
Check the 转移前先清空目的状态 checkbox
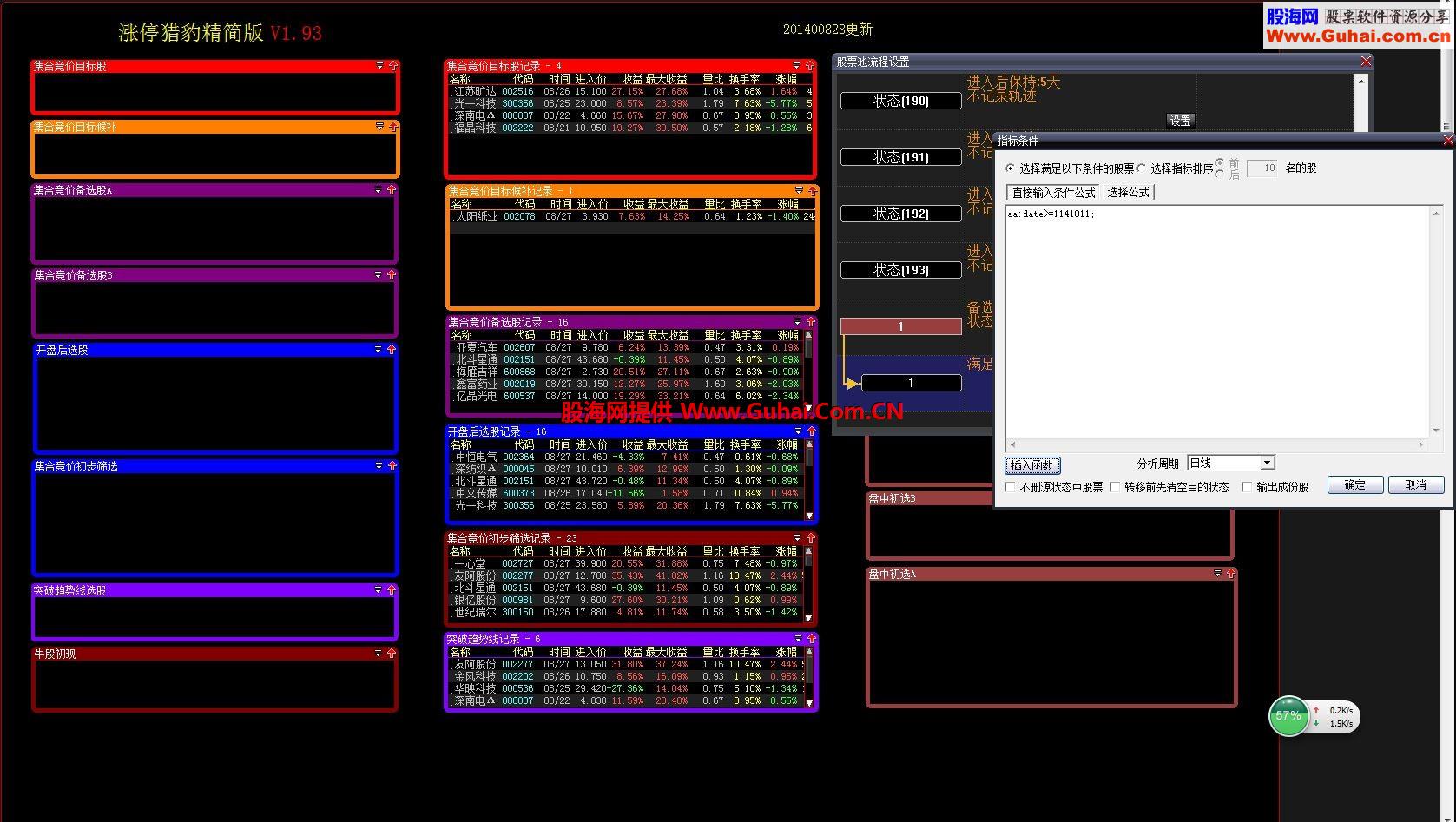point(1115,487)
